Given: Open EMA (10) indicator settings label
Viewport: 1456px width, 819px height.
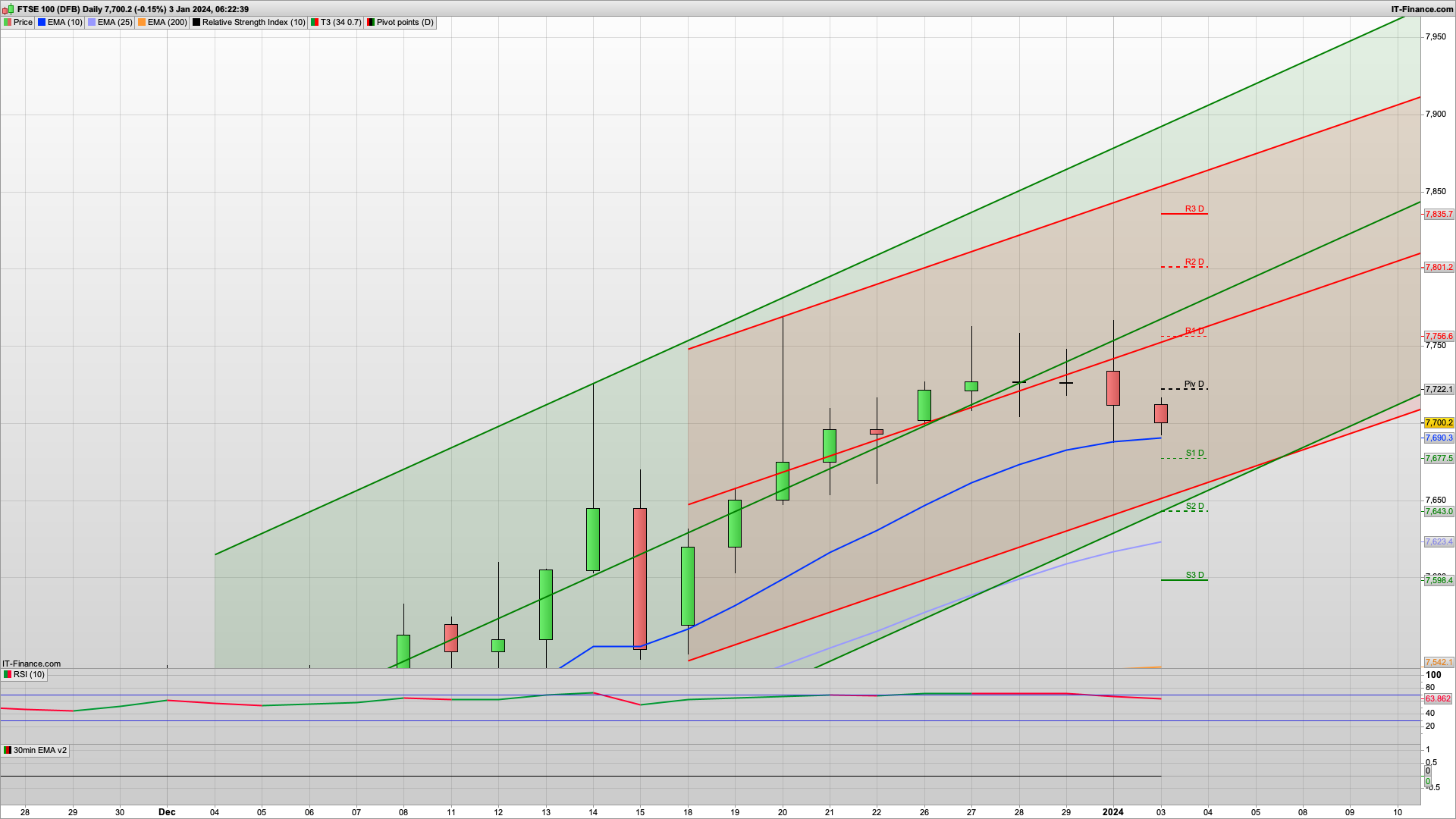Looking at the screenshot, I should (65, 23).
